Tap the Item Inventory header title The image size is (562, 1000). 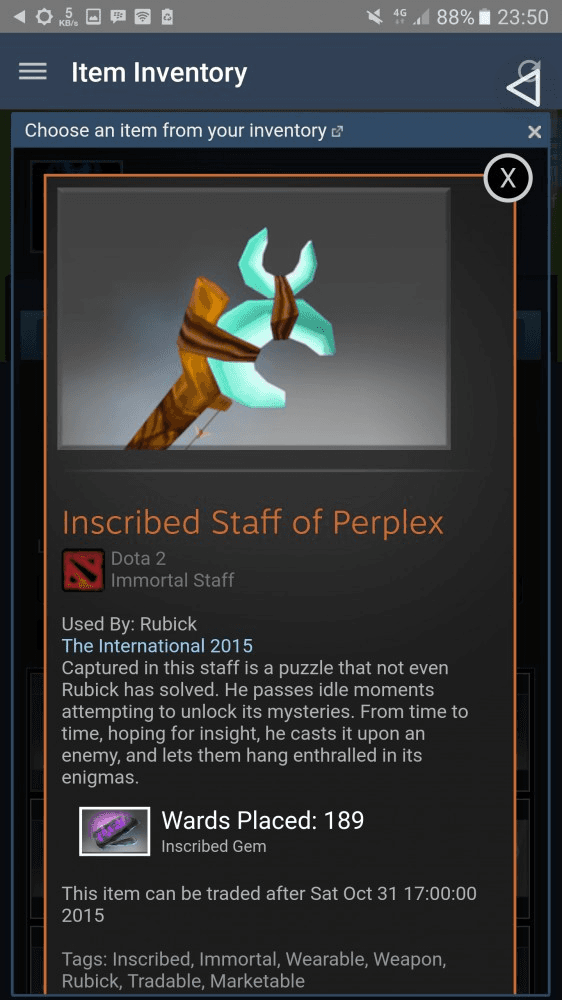click(159, 72)
